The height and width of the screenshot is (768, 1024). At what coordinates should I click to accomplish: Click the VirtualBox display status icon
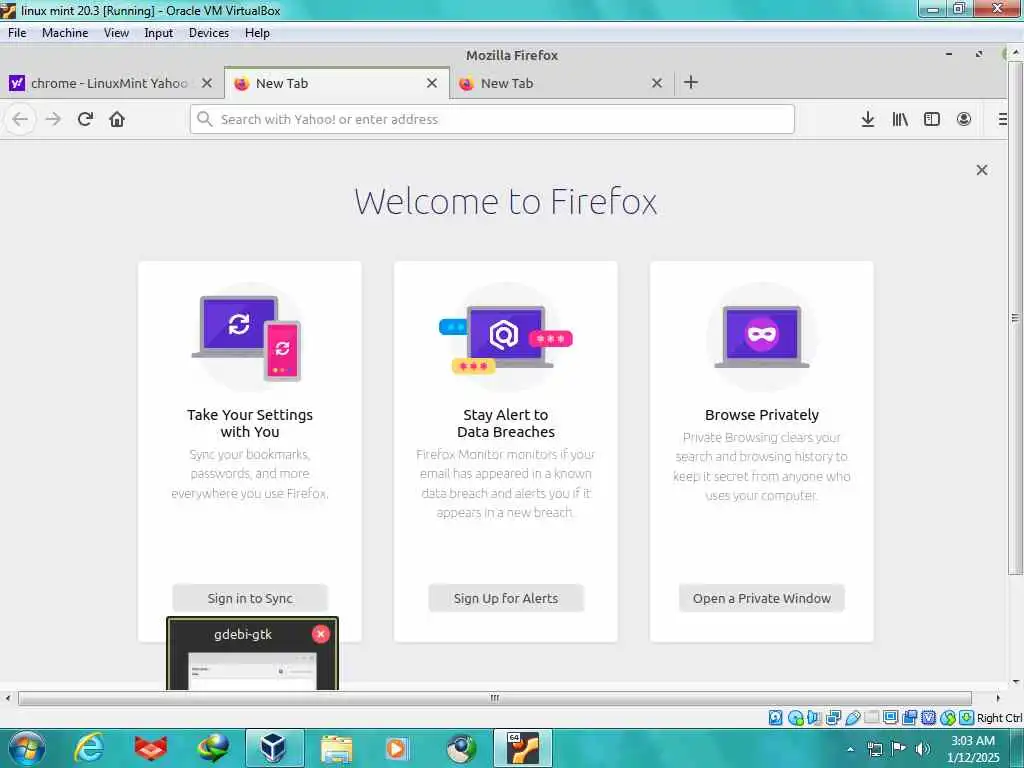coord(890,718)
